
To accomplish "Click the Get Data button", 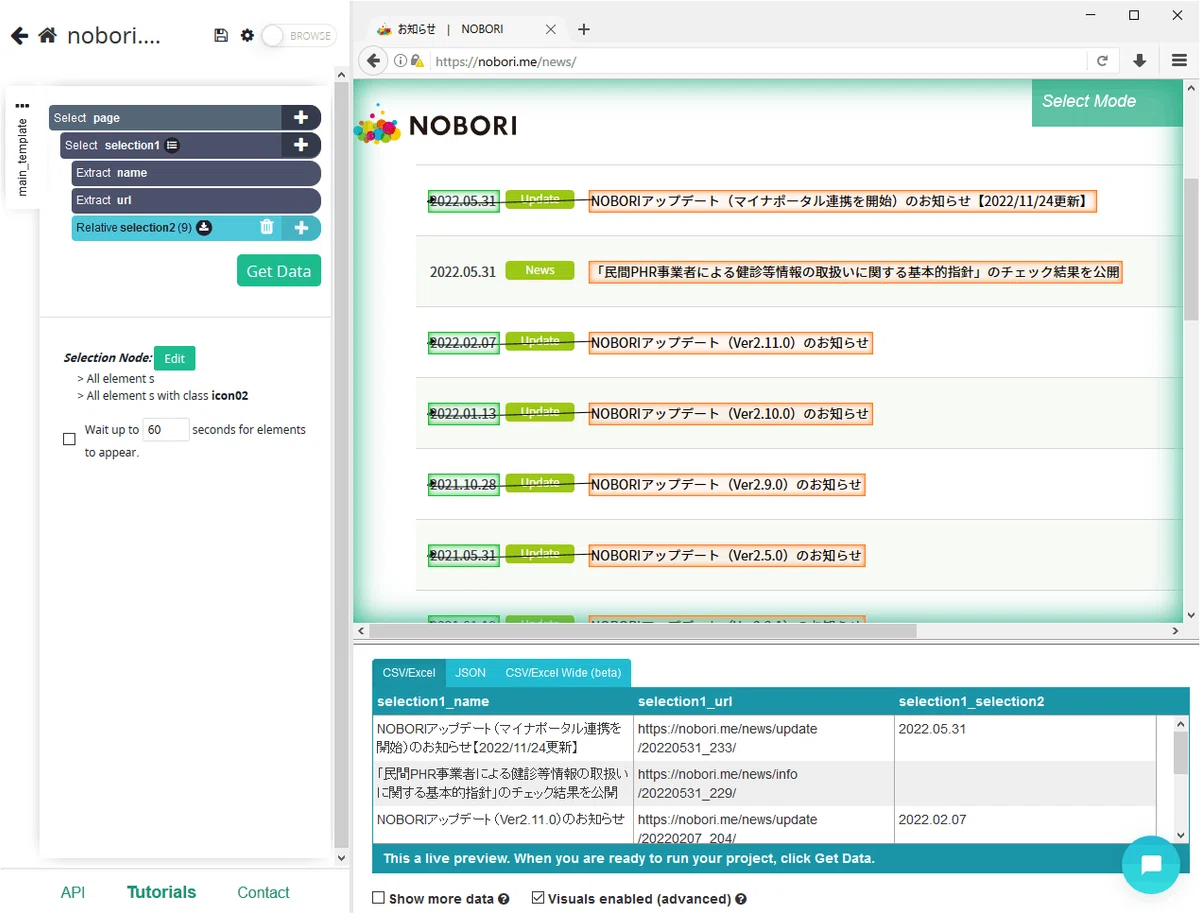I will pyautogui.click(x=279, y=271).
